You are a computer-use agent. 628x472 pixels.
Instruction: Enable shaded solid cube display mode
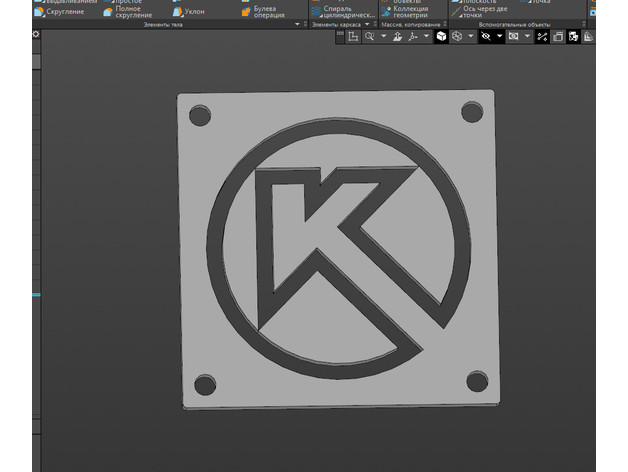(x=441, y=36)
